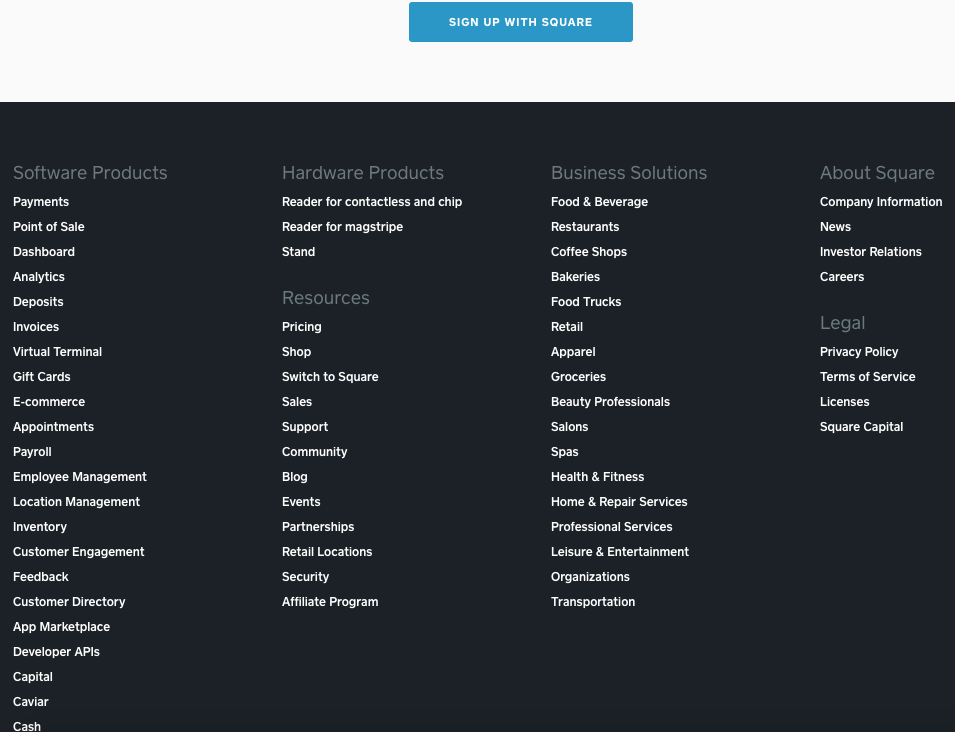Open the Sales resource link
This screenshot has height=732, width=955.
pos(297,401)
